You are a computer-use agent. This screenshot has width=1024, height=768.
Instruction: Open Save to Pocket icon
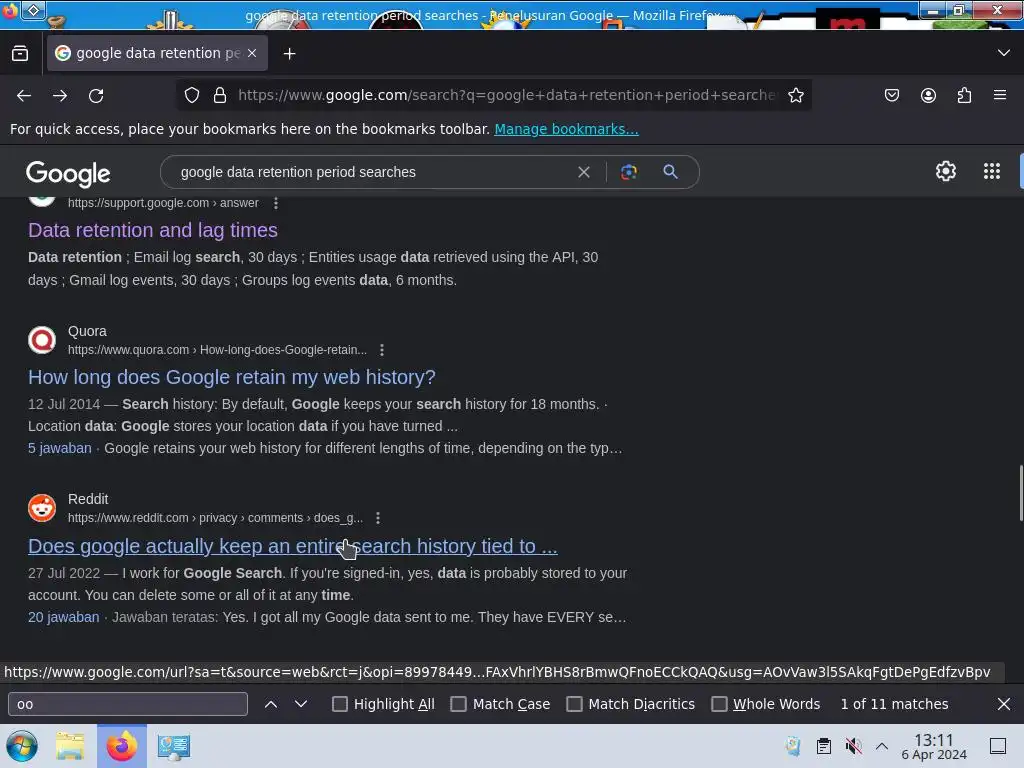(892, 95)
